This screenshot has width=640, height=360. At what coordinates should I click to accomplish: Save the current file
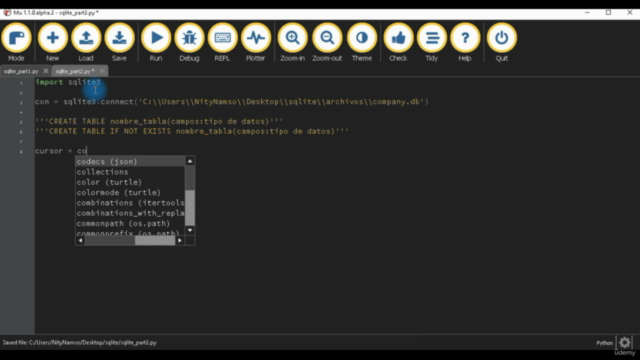(x=119, y=42)
